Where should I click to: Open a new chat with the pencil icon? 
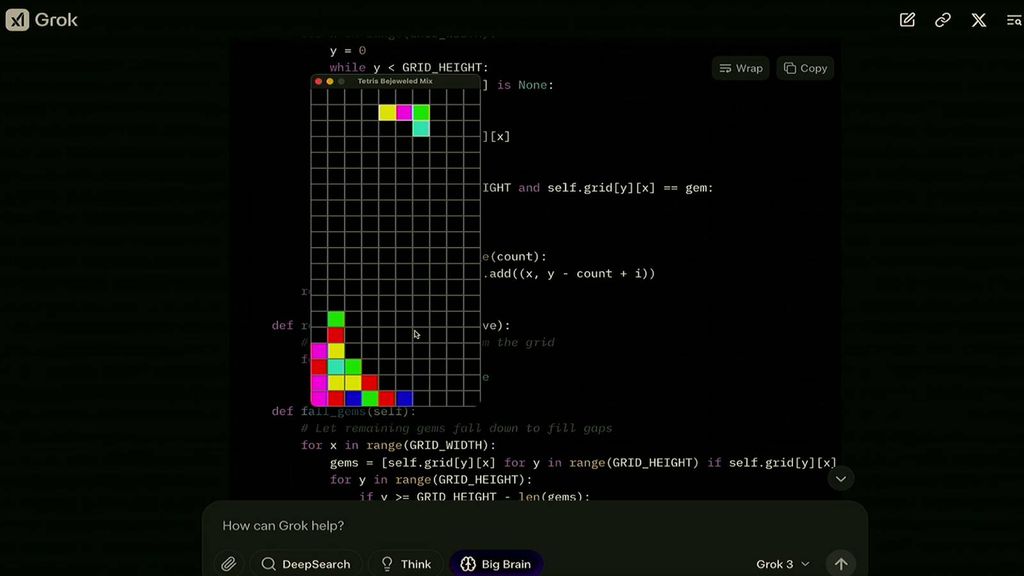point(906,19)
